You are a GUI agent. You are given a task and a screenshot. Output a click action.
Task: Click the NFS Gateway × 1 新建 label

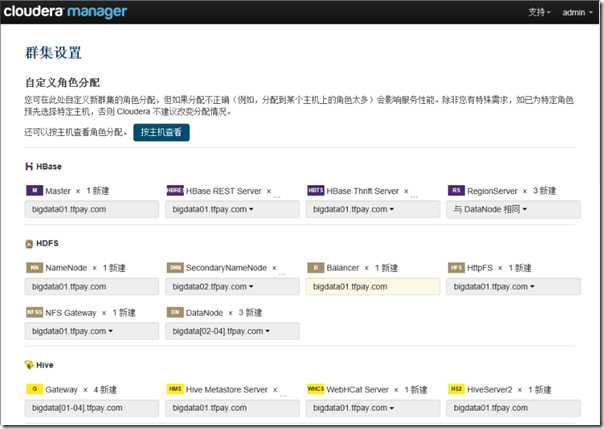(91, 312)
